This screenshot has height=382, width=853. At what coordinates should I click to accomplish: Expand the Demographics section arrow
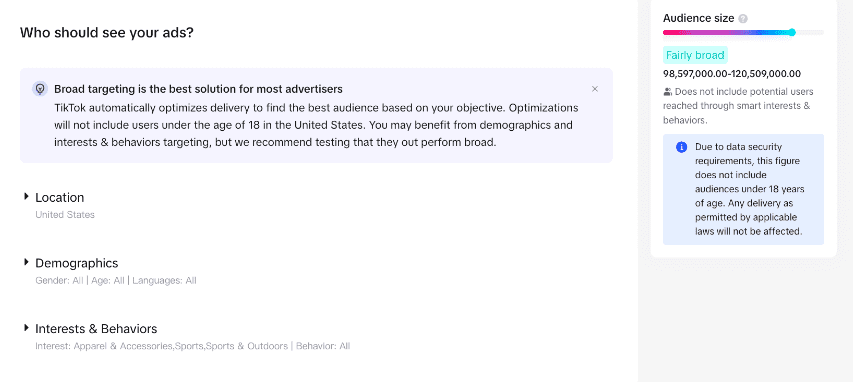[x=26, y=262]
